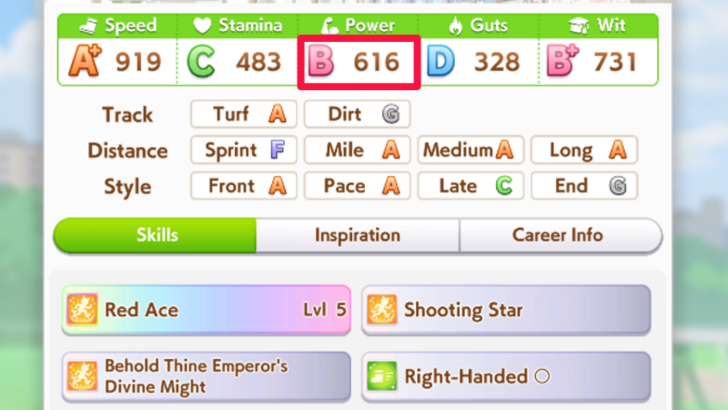Click the Behold Thine Emperor's skill icon
728x410 pixels.
[82, 376]
